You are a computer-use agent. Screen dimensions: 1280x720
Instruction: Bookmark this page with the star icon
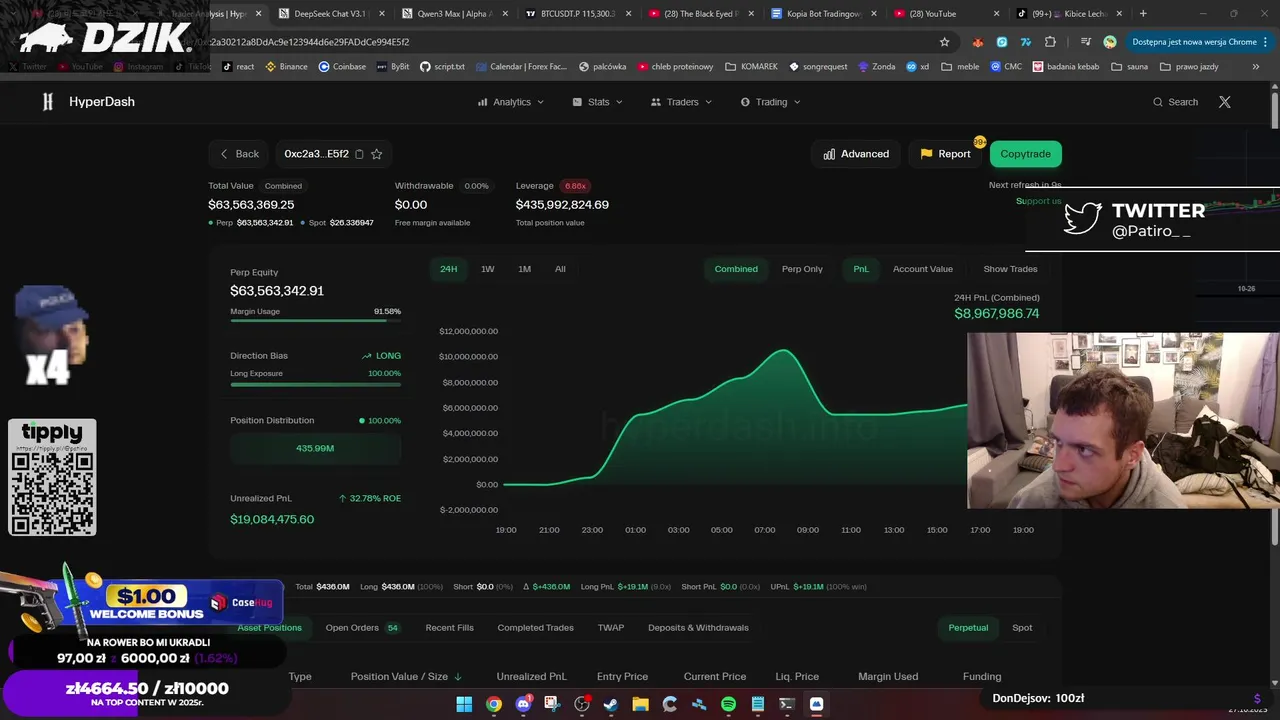point(944,42)
